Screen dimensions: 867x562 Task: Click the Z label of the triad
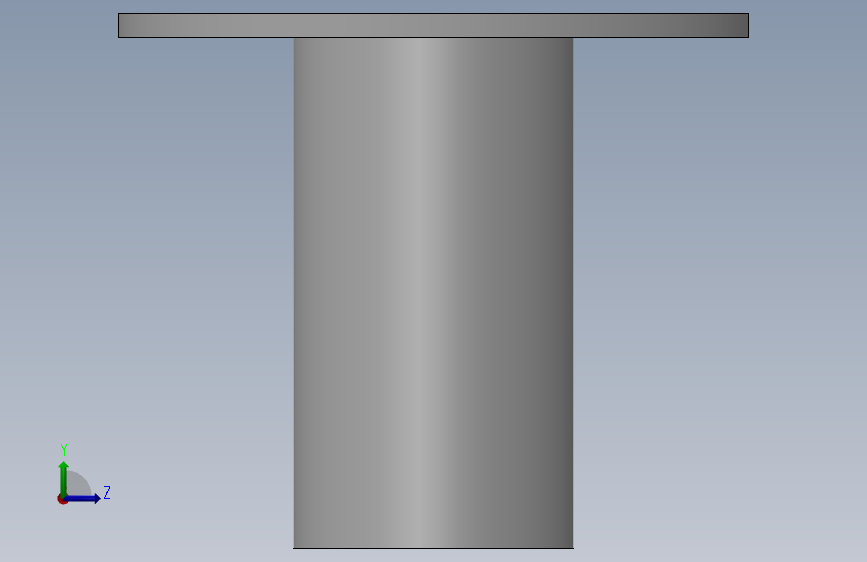tap(107, 492)
